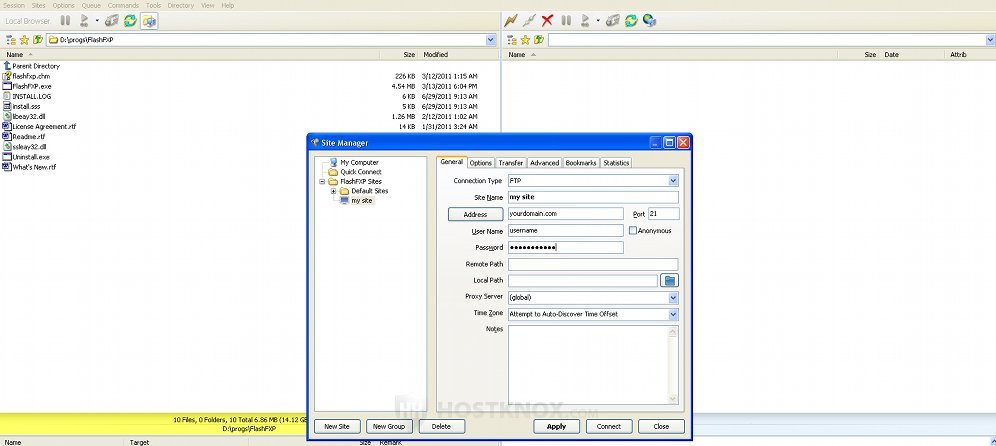Open the Connection Type dropdown
The image size is (996, 446).
click(673, 181)
